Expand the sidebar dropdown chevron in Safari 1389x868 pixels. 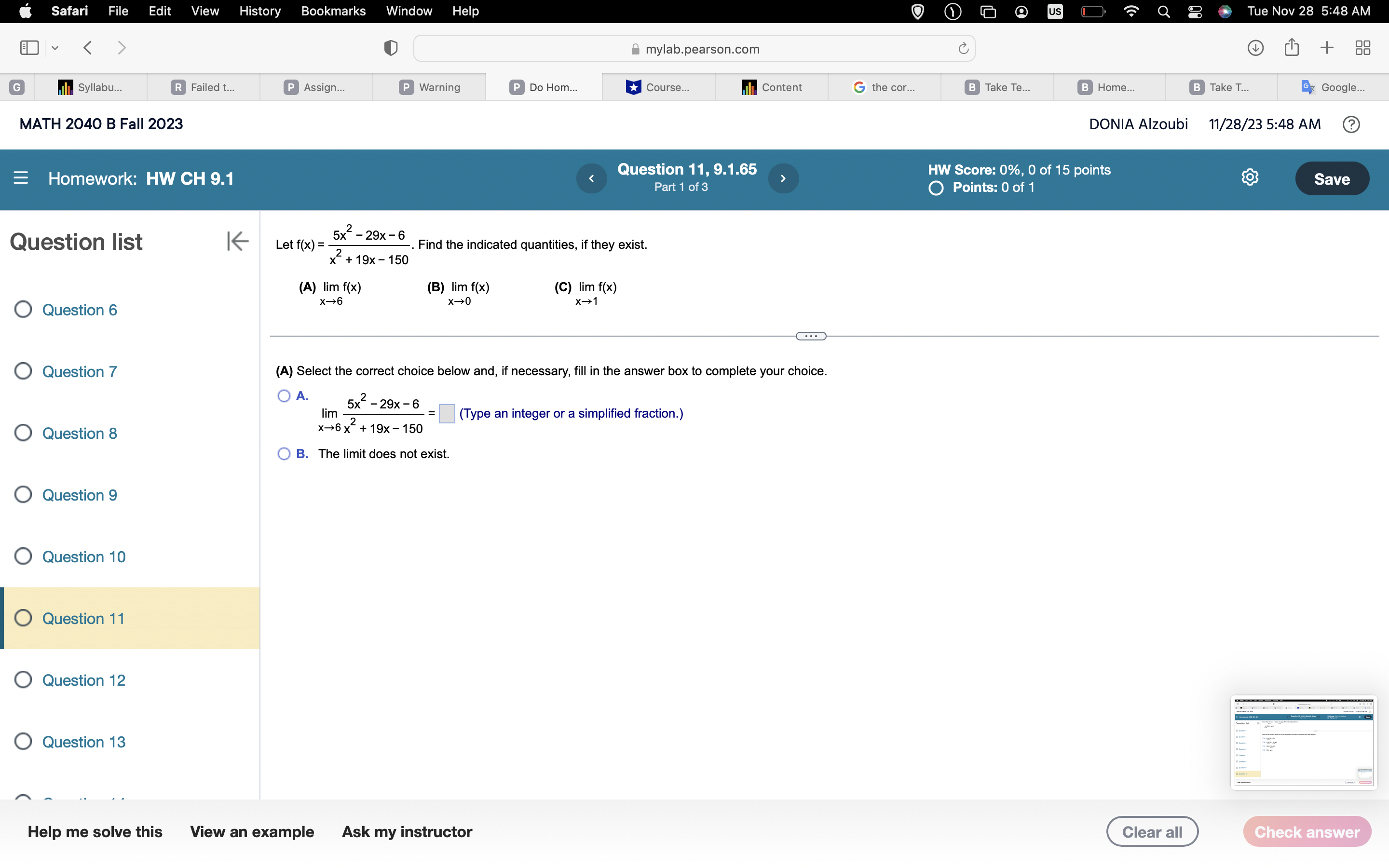tap(55, 48)
